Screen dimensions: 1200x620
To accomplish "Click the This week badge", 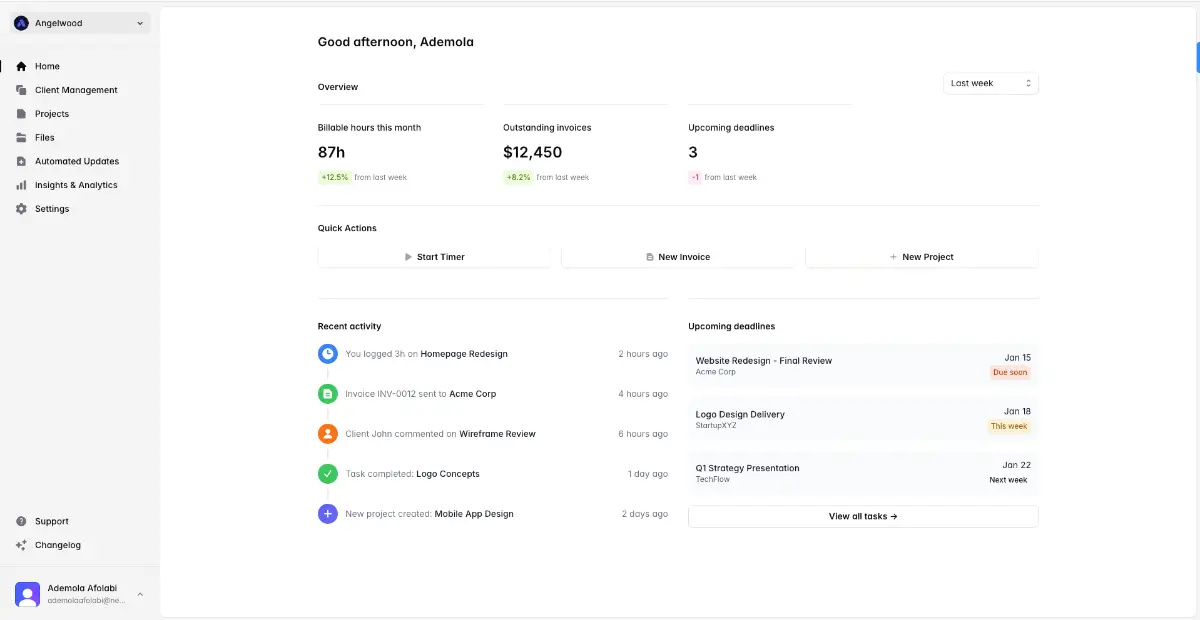I will point(1009,426).
